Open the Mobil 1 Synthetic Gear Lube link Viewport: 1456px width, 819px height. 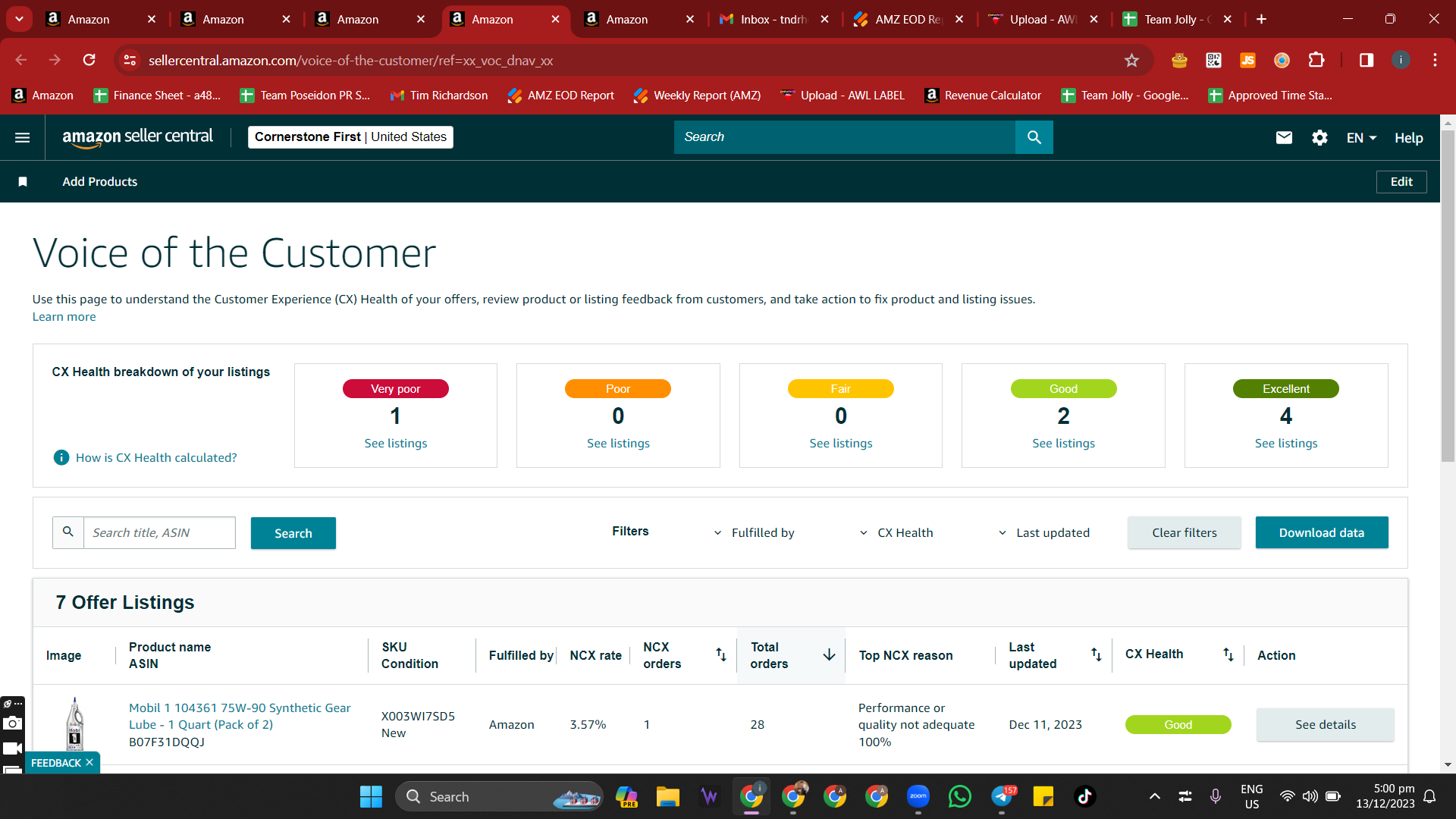point(240,716)
